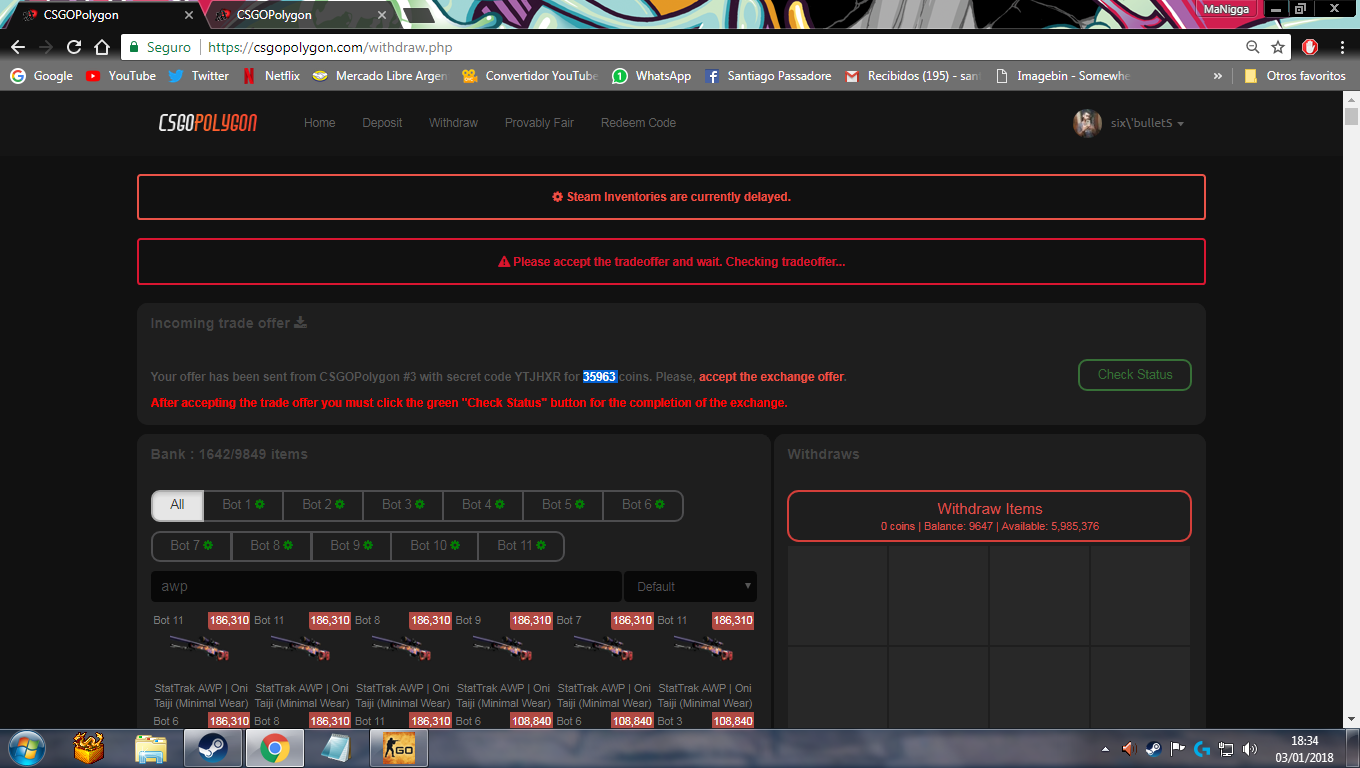This screenshot has height=768, width=1360.
Task: Expand the six\'bulletS user dropdown
Action: (x=1147, y=123)
